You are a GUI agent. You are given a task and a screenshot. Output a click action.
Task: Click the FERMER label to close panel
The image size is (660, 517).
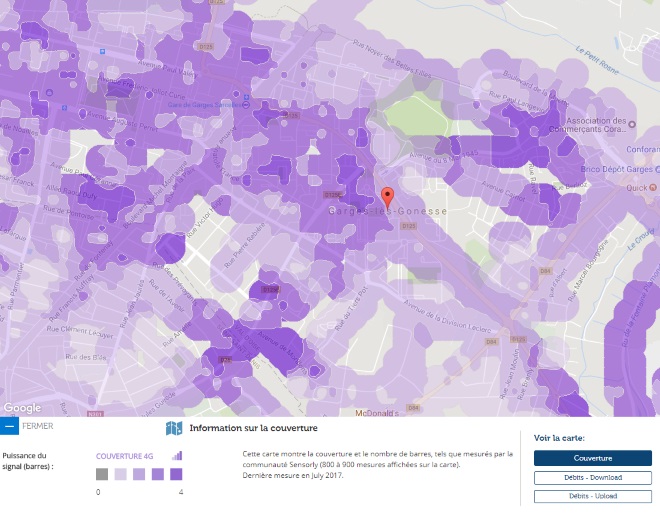(x=37, y=426)
